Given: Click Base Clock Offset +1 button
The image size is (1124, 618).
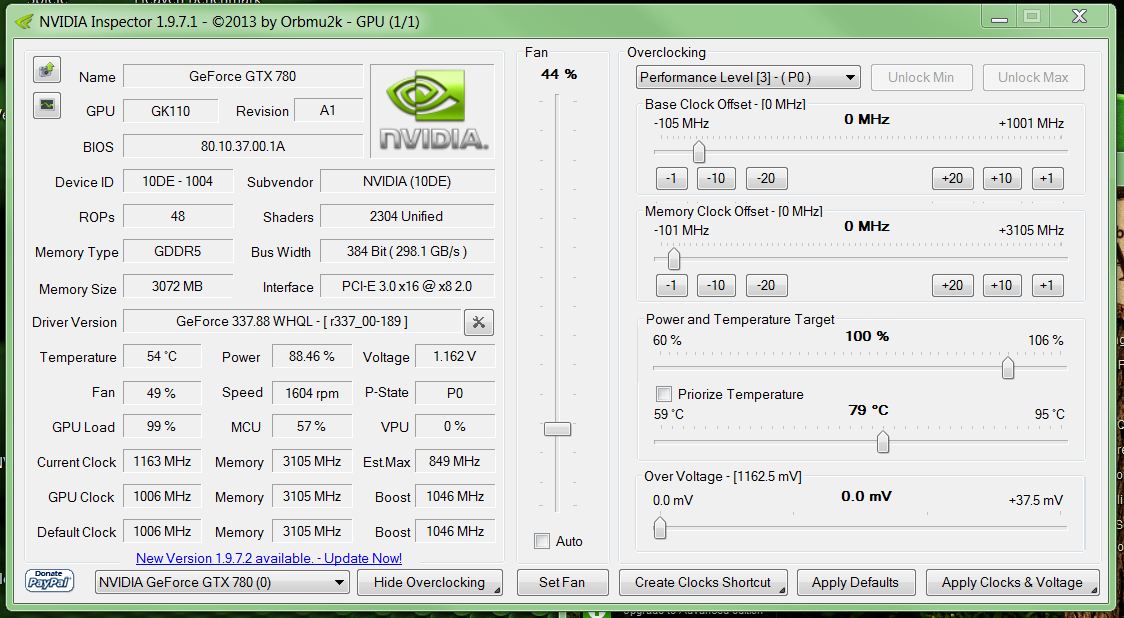Looking at the screenshot, I should pos(1047,179).
